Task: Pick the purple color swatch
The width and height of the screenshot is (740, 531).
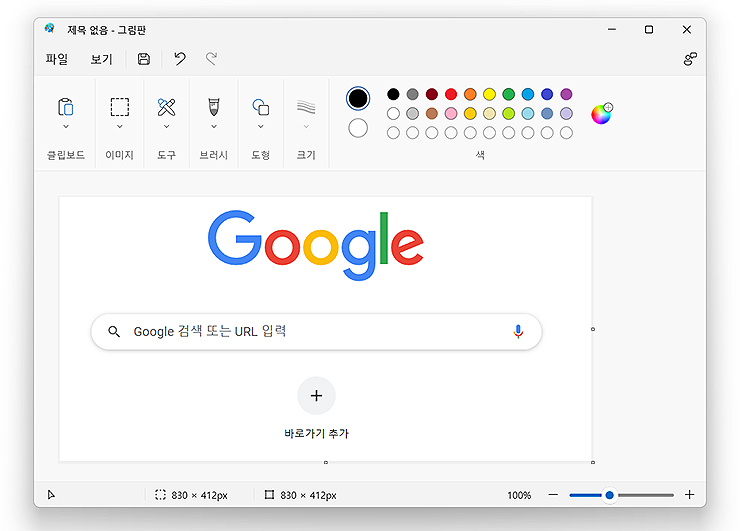Action: [x=566, y=94]
